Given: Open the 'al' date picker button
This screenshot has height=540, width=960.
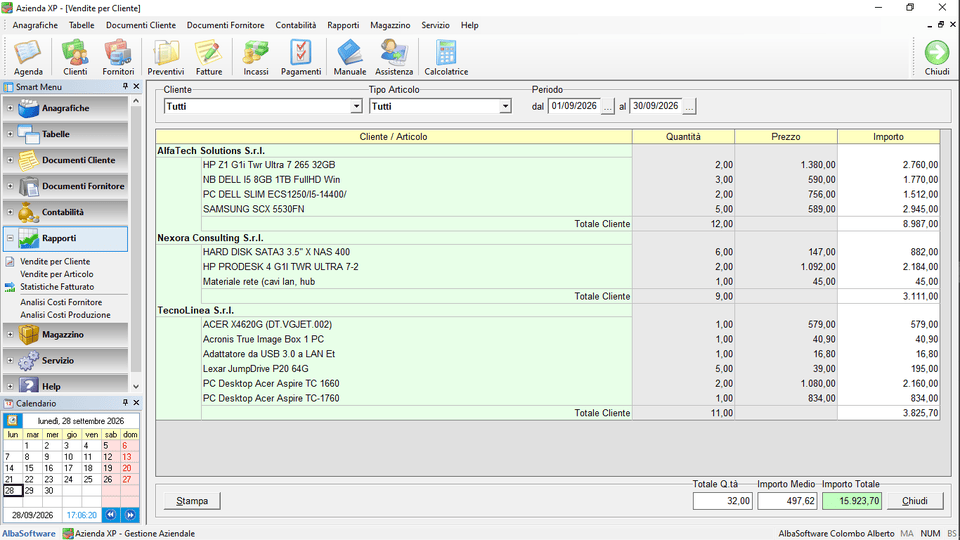Looking at the screenshot, I should tap(689, 107).
